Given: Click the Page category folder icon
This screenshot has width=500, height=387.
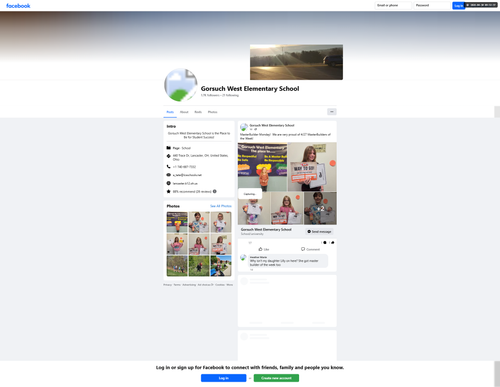Looking at the screenshot, I should coord(169,148).
